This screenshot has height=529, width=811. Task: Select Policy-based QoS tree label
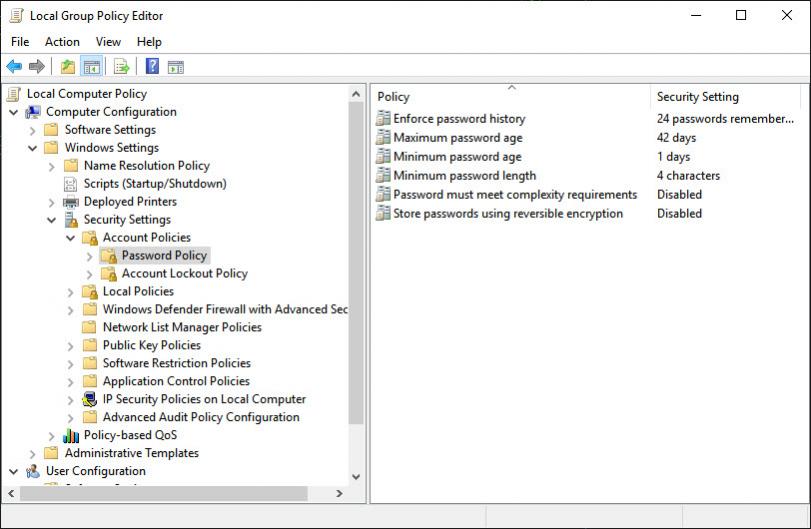[x=130, y=435]
